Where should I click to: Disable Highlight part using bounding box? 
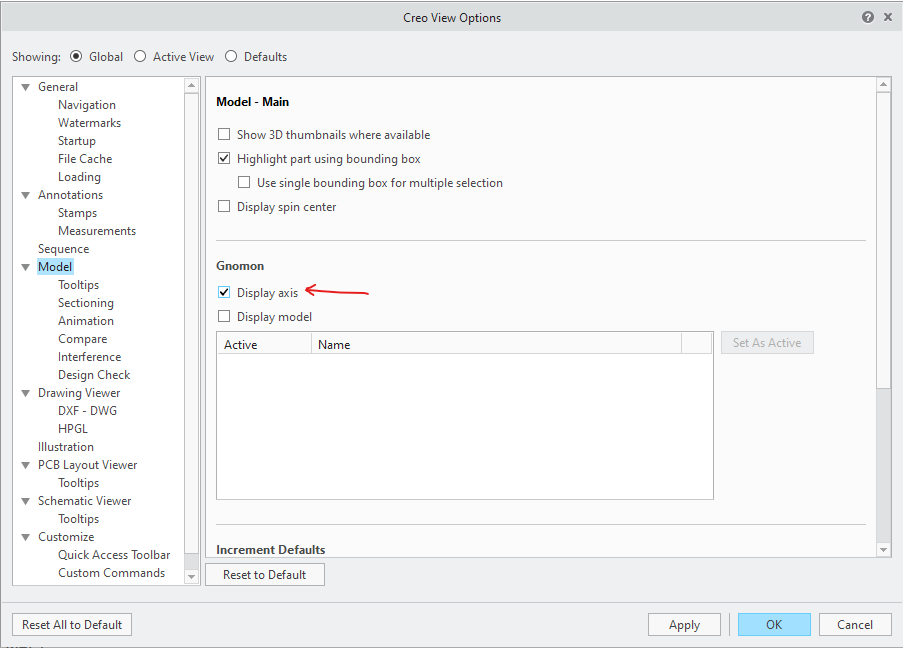[x=224, y=158]
